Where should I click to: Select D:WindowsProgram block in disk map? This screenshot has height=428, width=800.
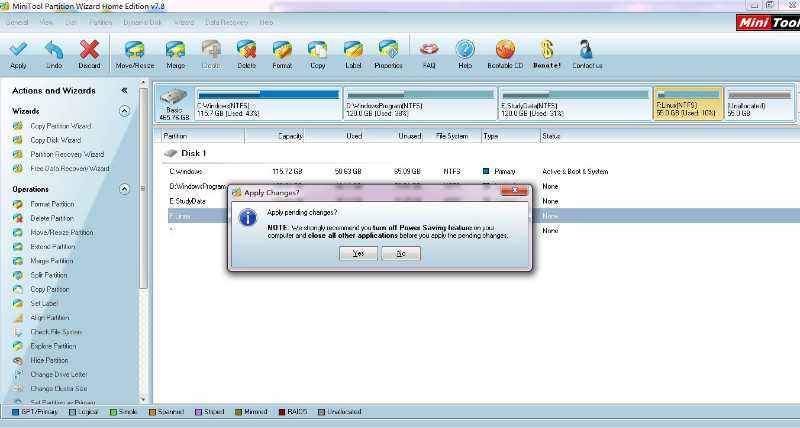pos(420,104)
